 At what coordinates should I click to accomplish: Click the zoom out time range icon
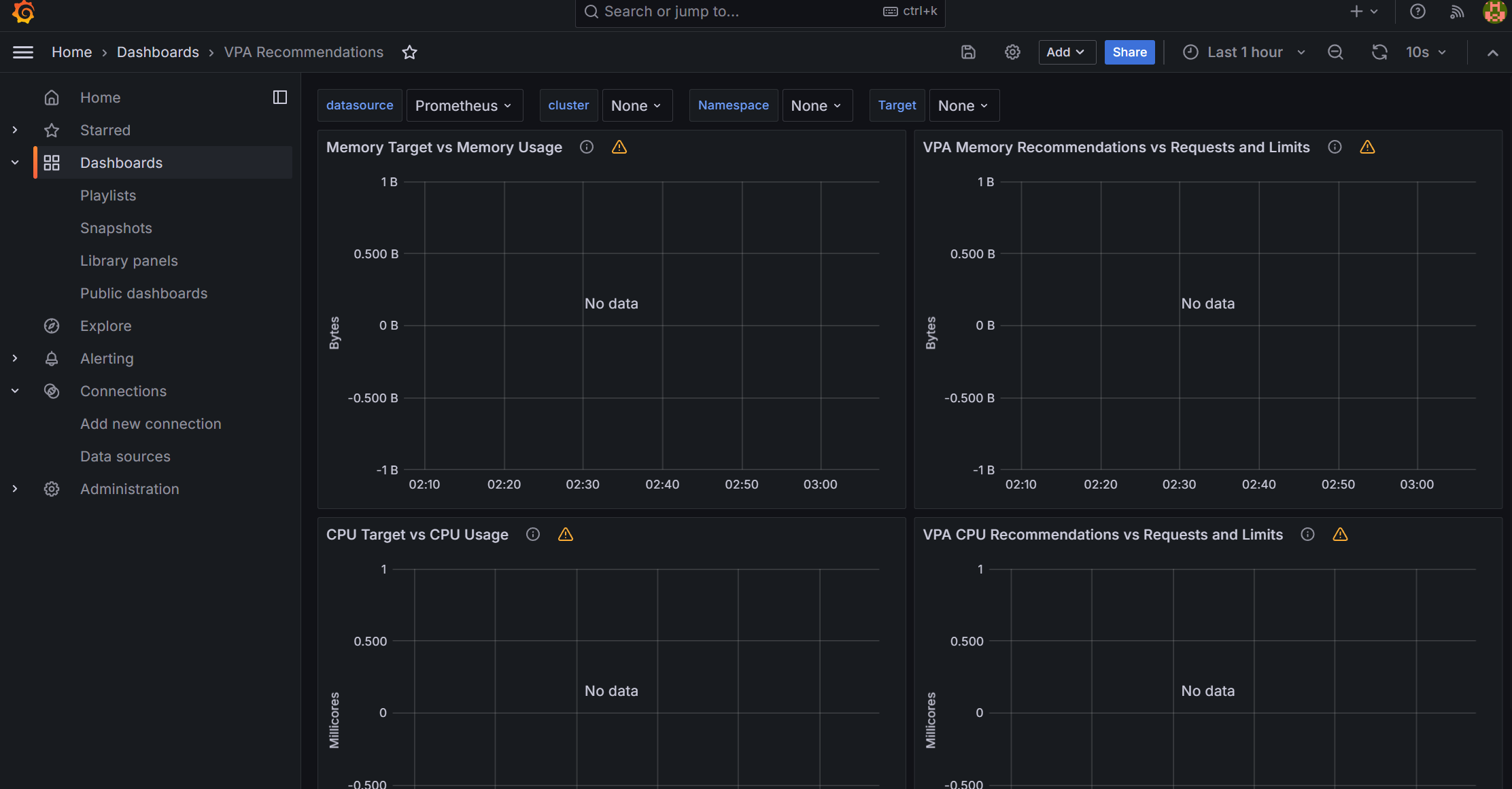1335,52
